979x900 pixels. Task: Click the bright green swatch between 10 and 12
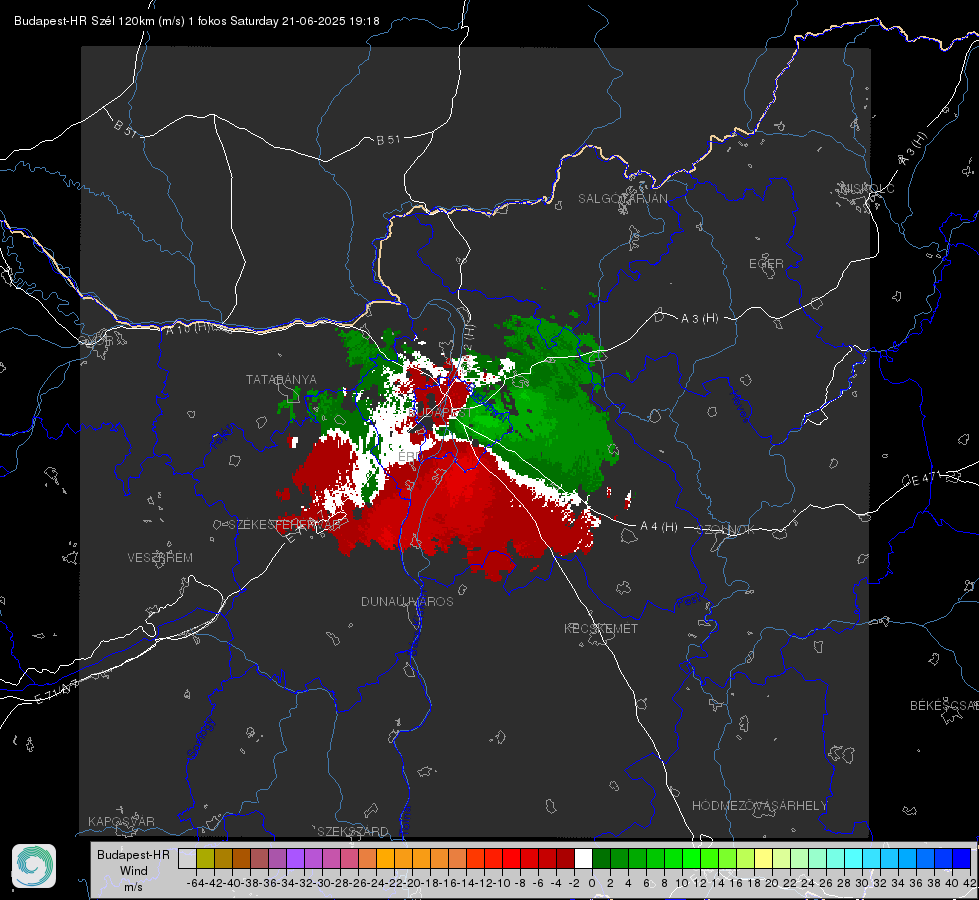click(x=691, y=859)
